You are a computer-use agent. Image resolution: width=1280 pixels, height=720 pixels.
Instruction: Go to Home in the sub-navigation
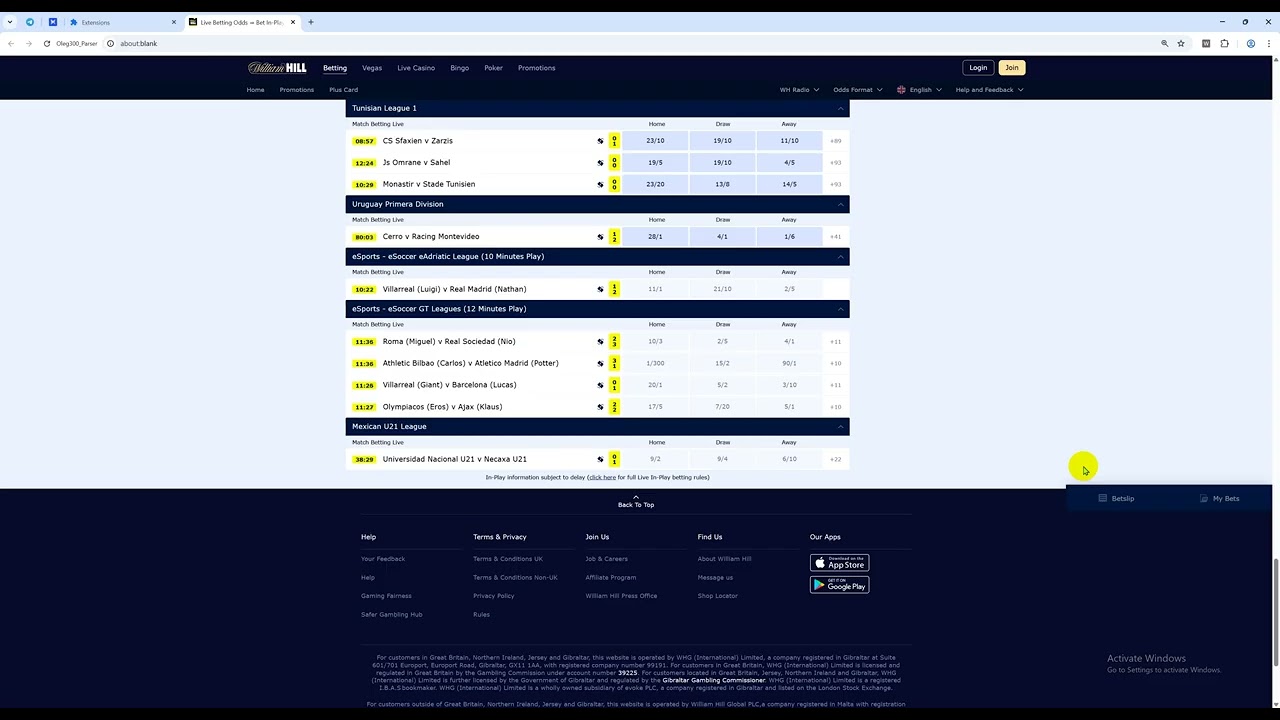pyautogui.click(x=256, y=90)
